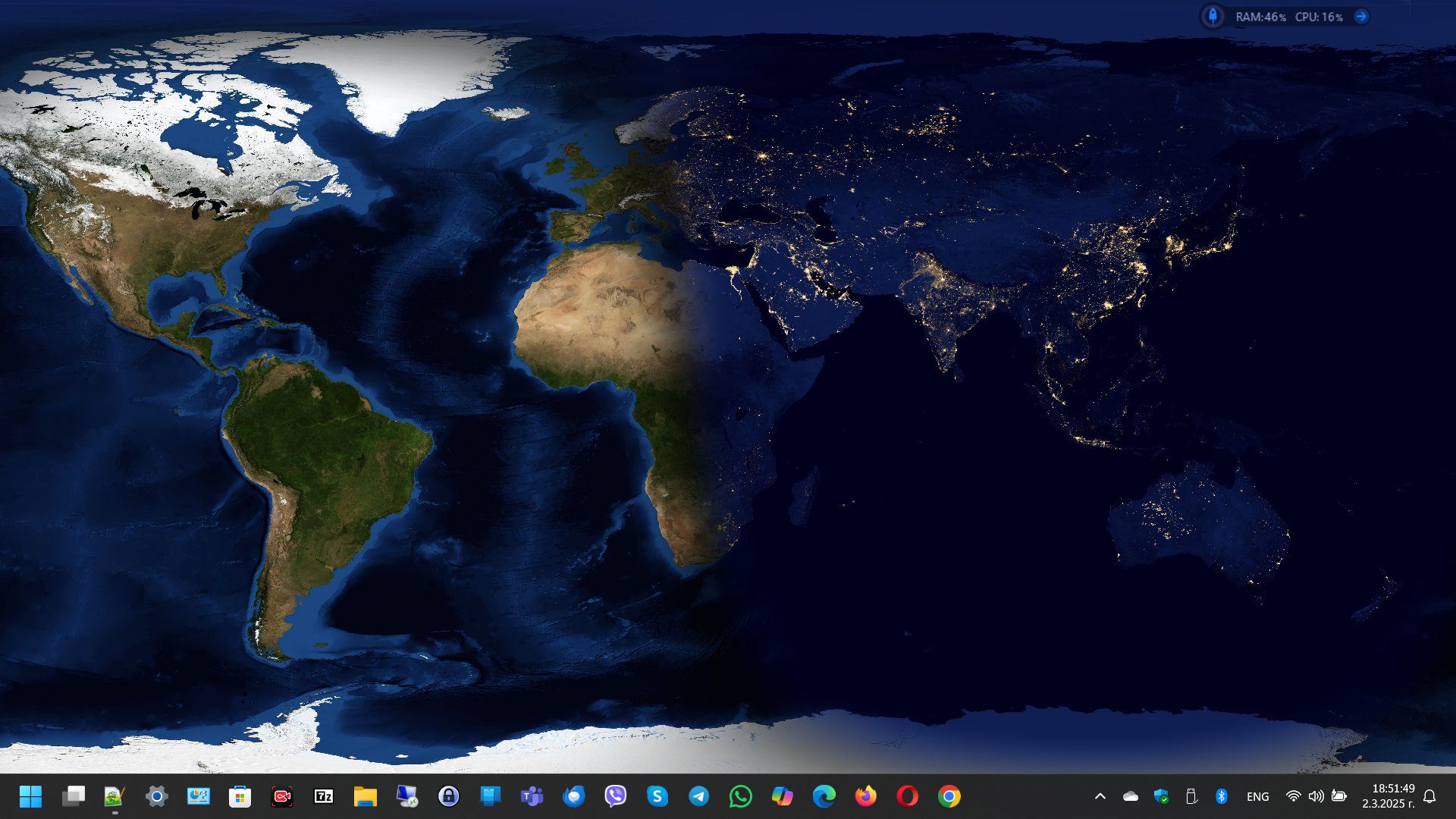Open Remote Desktop Connection icon

(x=407, y=796)
